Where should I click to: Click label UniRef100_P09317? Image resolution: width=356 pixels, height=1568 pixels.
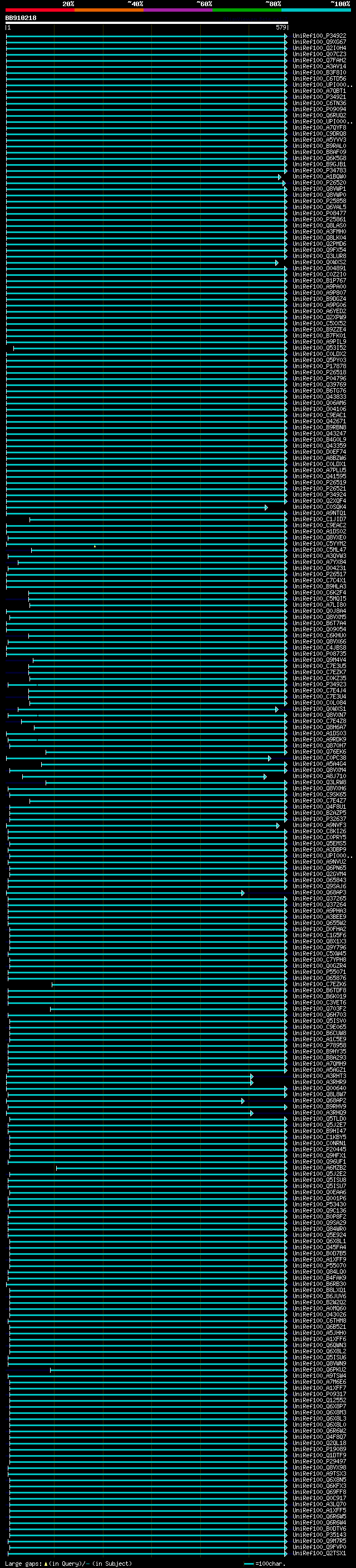coord(319,1394)
